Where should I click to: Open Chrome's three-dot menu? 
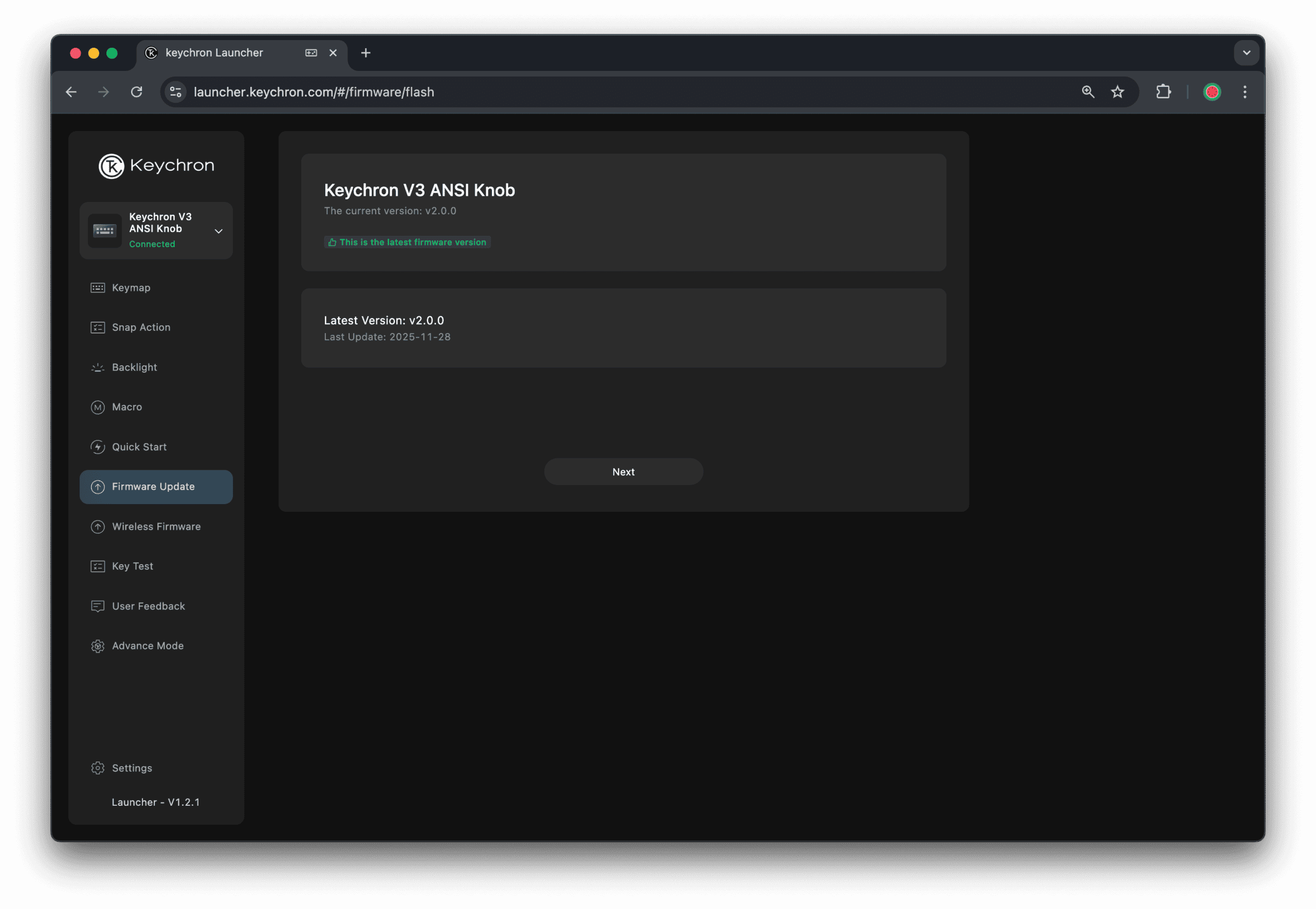pyautogui.click(x=1245, y=91)
